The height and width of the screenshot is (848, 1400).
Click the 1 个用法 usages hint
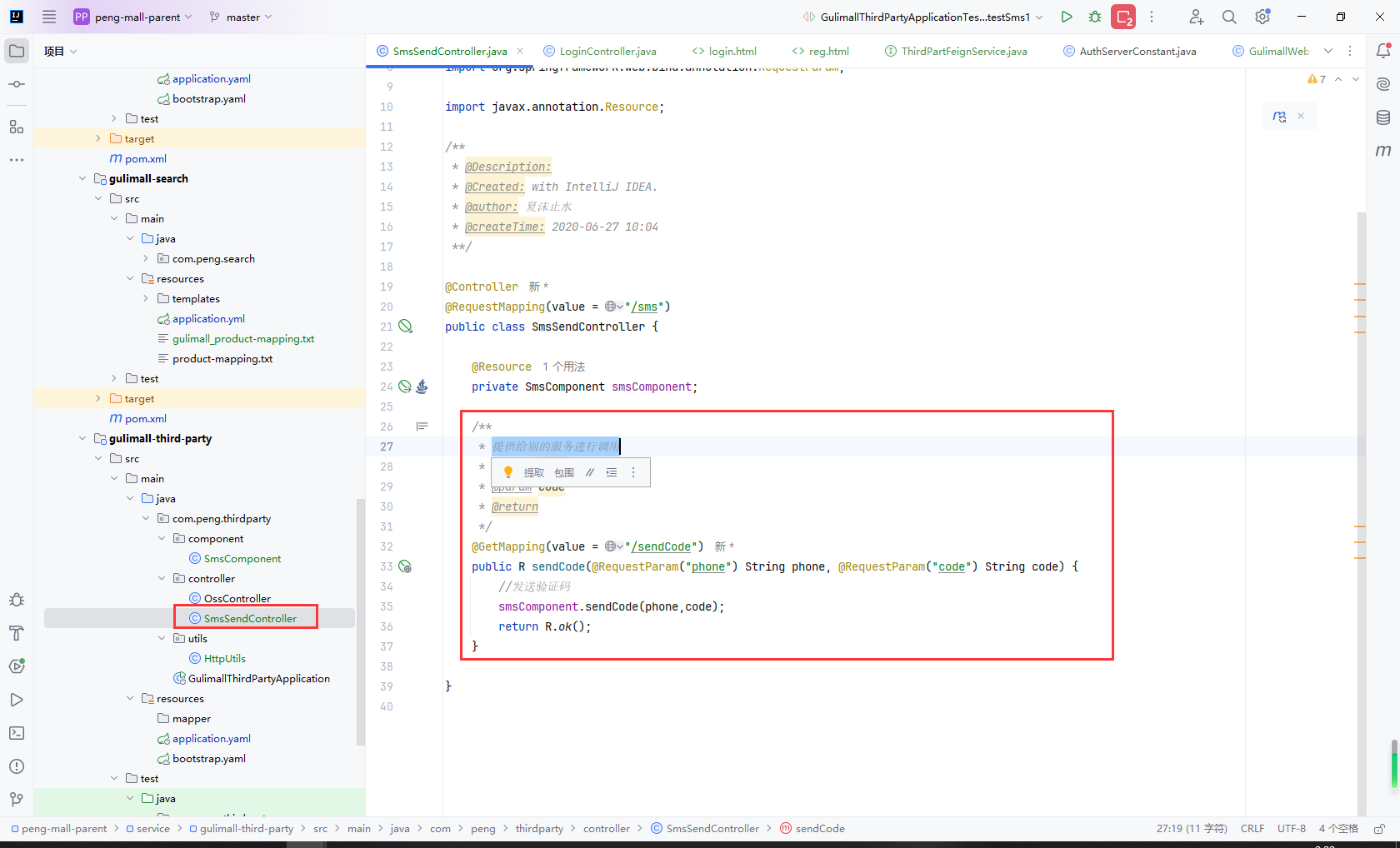564,367
